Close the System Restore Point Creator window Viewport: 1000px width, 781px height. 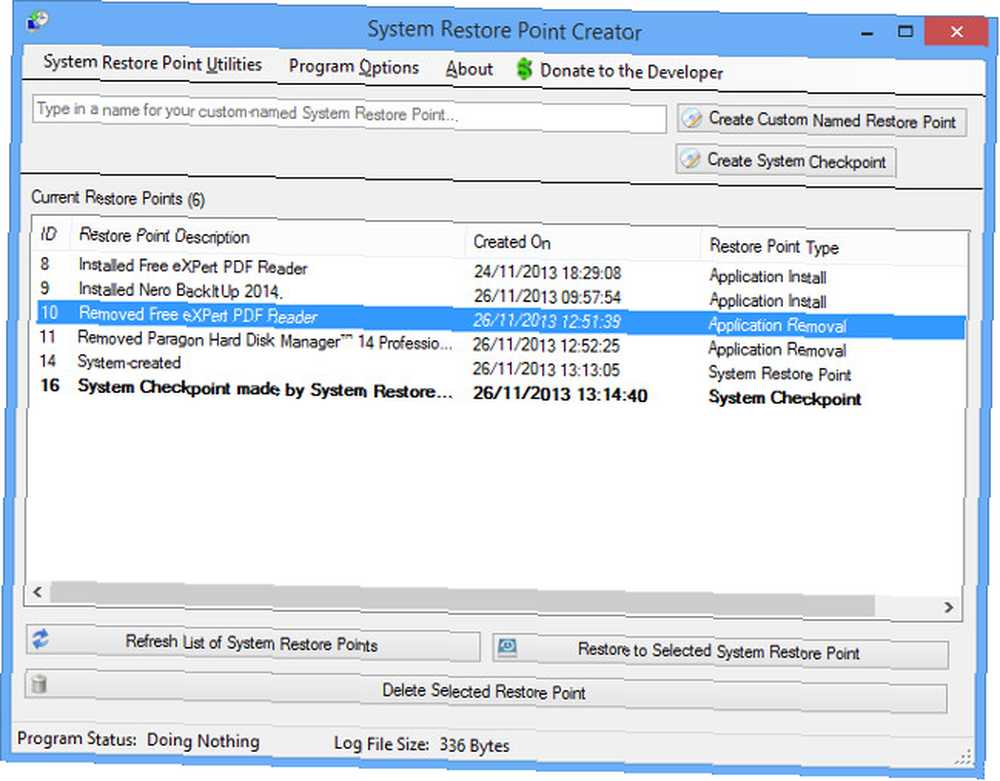coord(956,31)
